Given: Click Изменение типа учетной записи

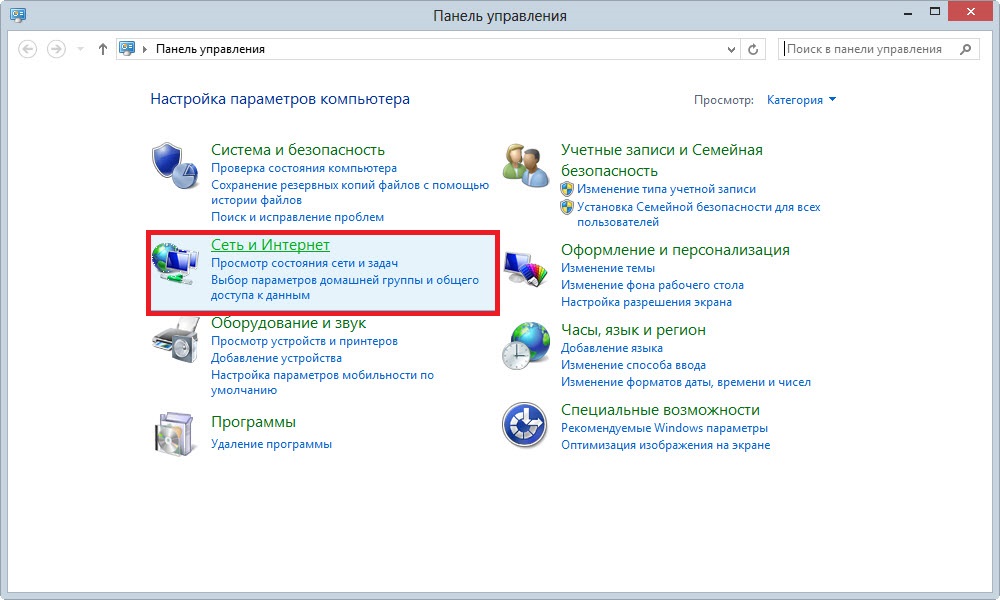Looking at the screenshot, I should (666, 189).
